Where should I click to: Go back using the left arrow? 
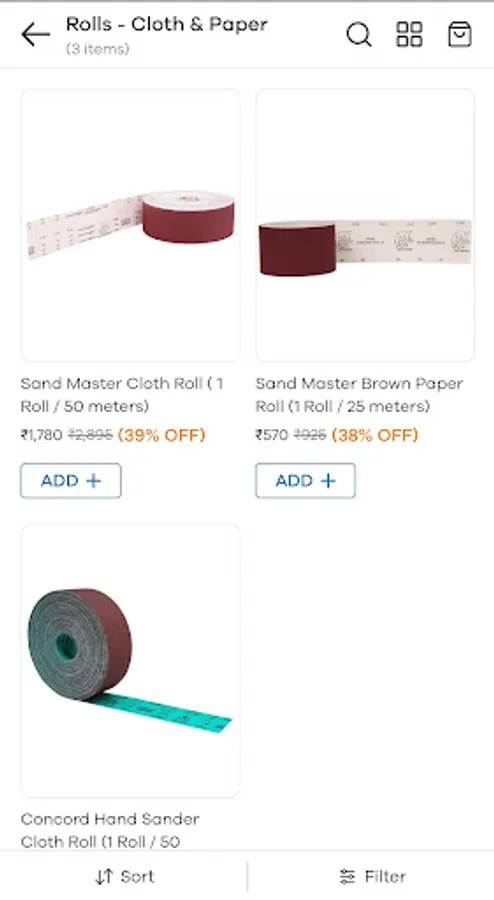(x=36, y=35)
